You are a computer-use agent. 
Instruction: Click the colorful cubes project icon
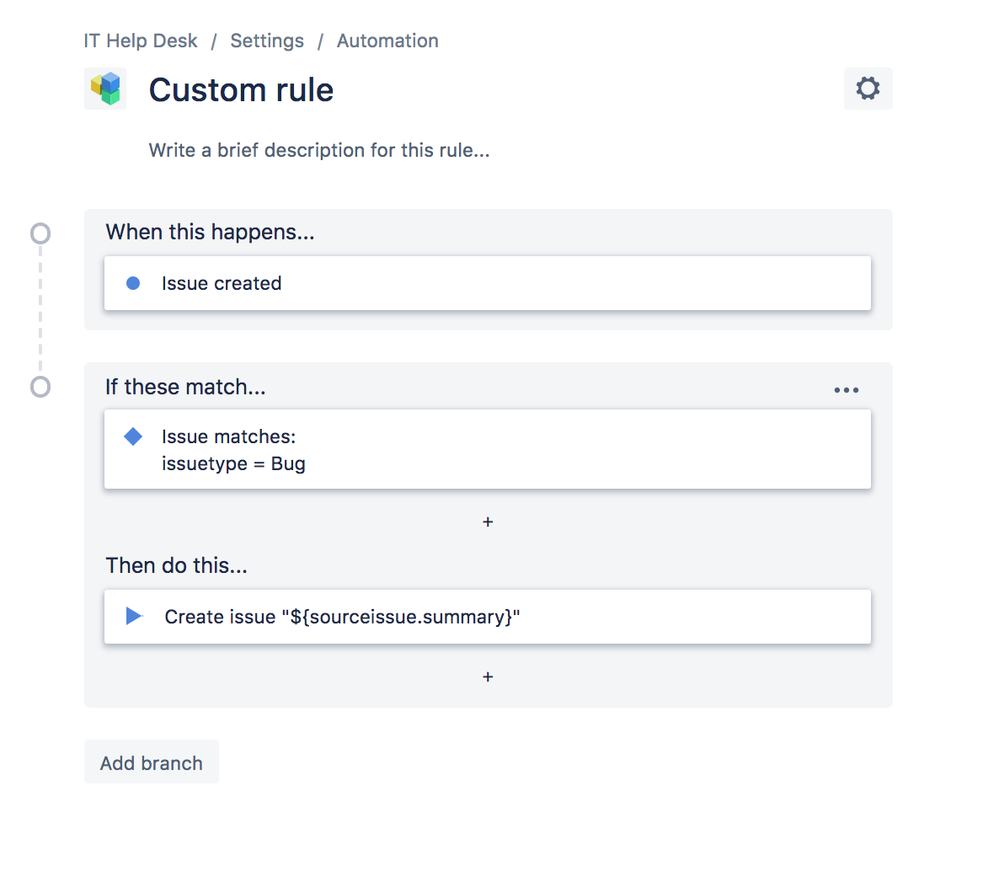tap(105, 88)
